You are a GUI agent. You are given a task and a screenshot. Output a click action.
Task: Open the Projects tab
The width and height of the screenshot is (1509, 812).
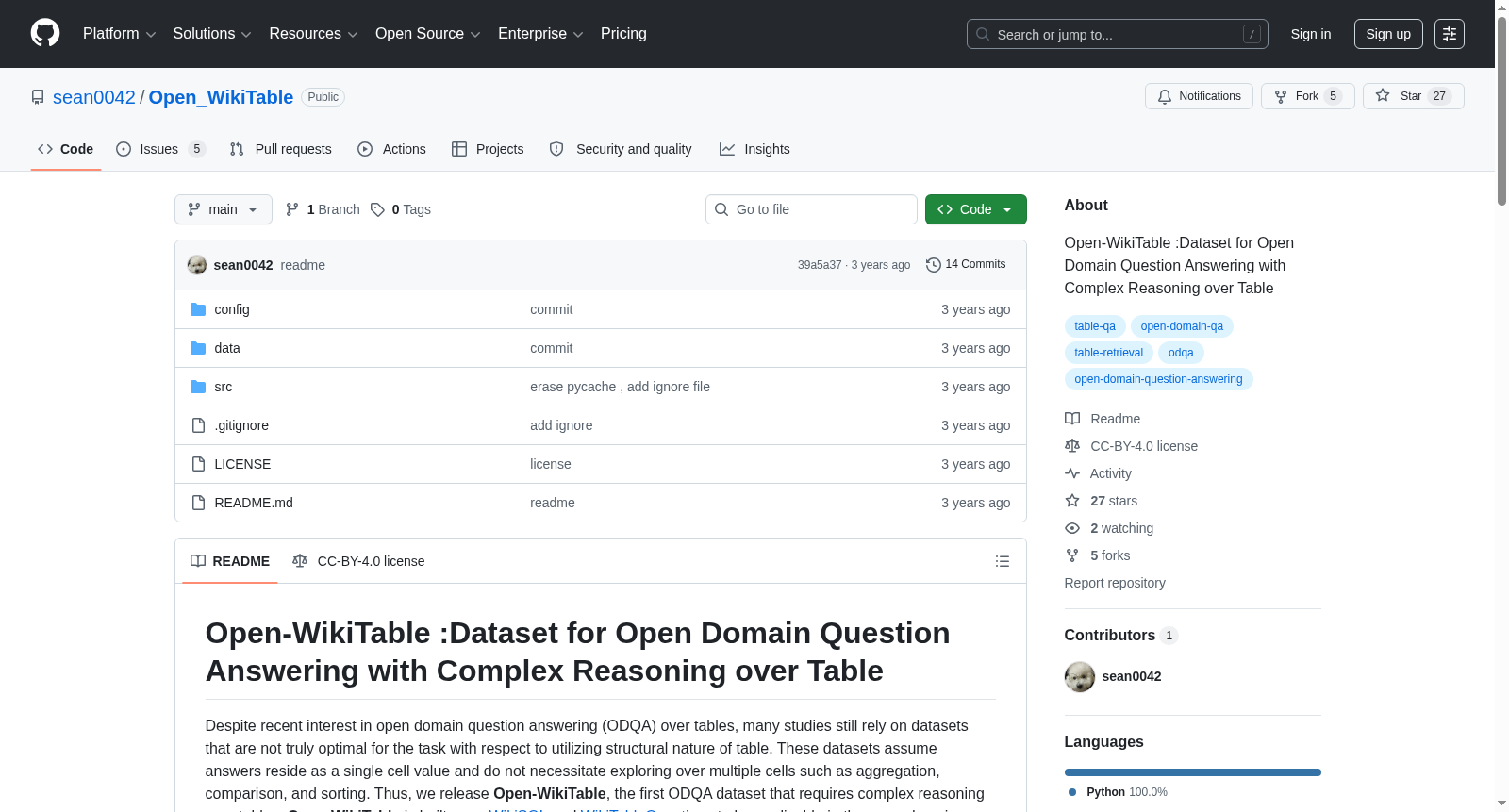coord(488,149)
